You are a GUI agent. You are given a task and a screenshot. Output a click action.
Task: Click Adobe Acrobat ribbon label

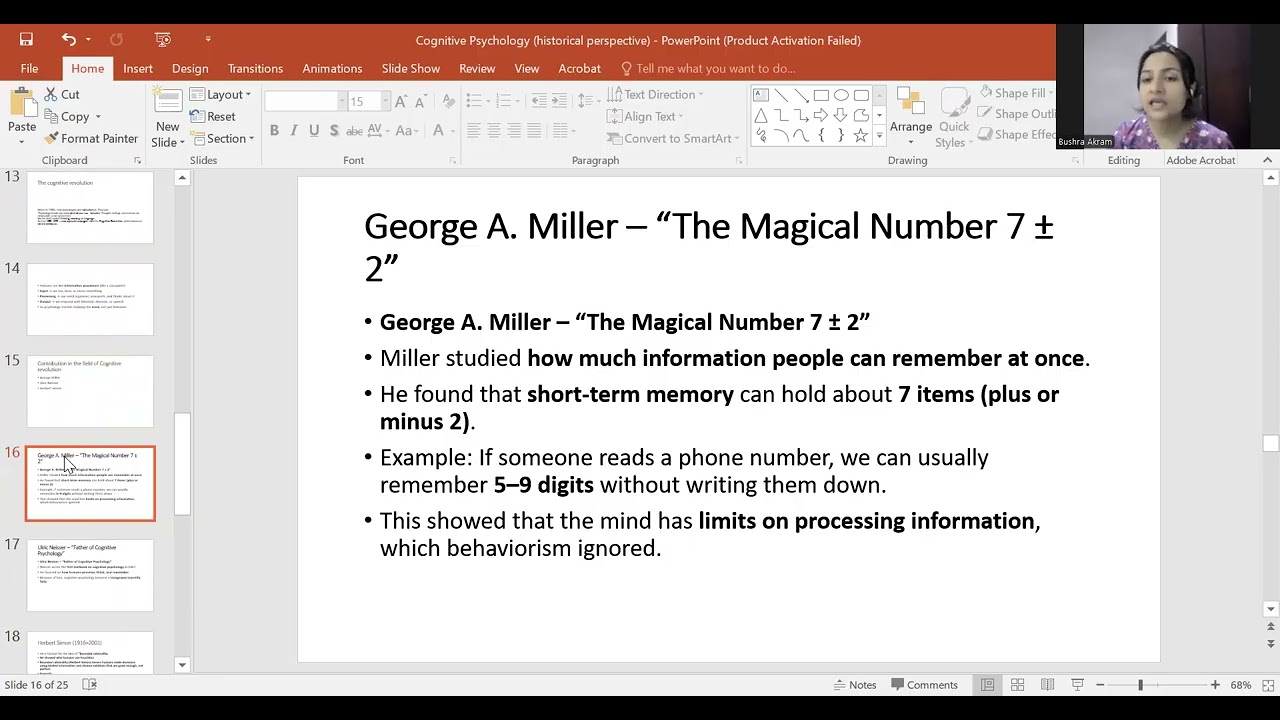[1200, 160]
